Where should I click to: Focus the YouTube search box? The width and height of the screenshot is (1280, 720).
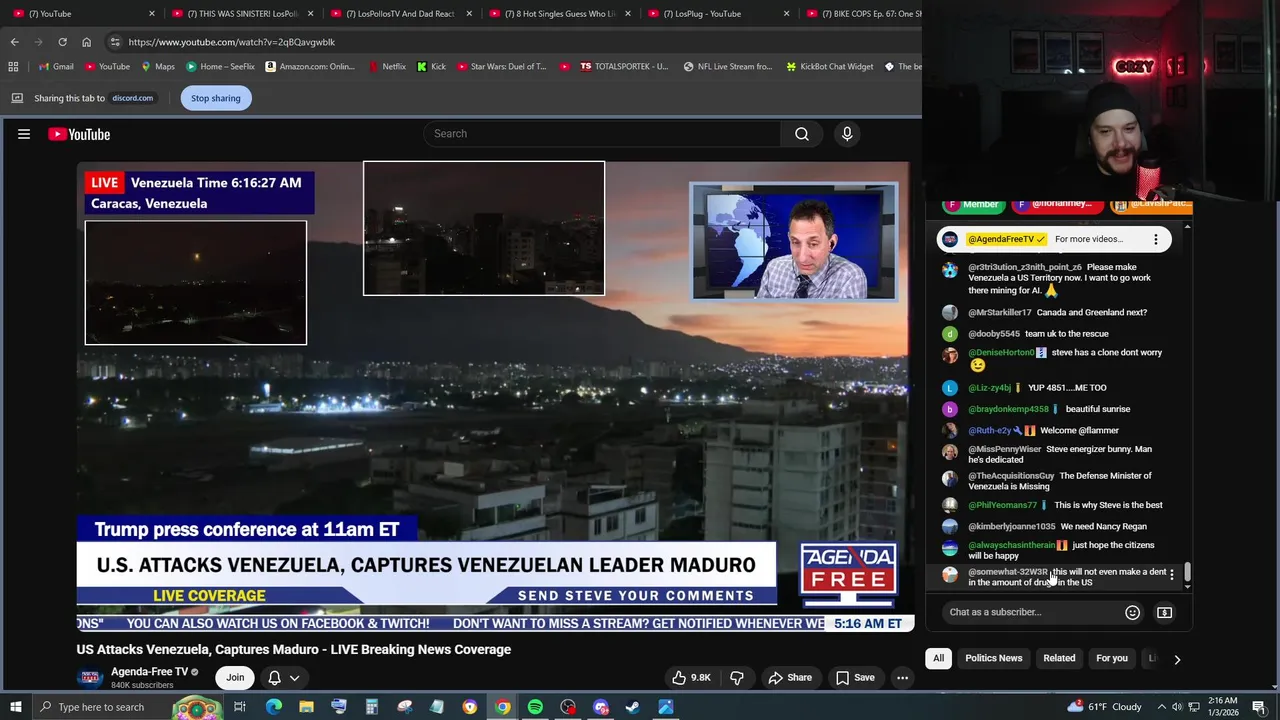click(602, 134)
